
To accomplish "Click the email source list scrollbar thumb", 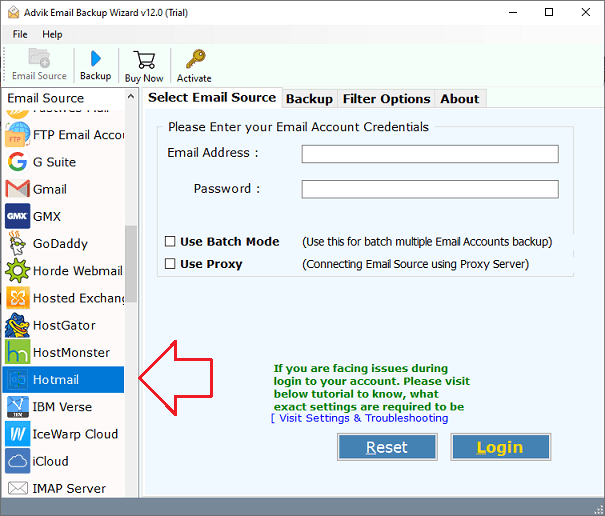I will (x=131, y=264).
